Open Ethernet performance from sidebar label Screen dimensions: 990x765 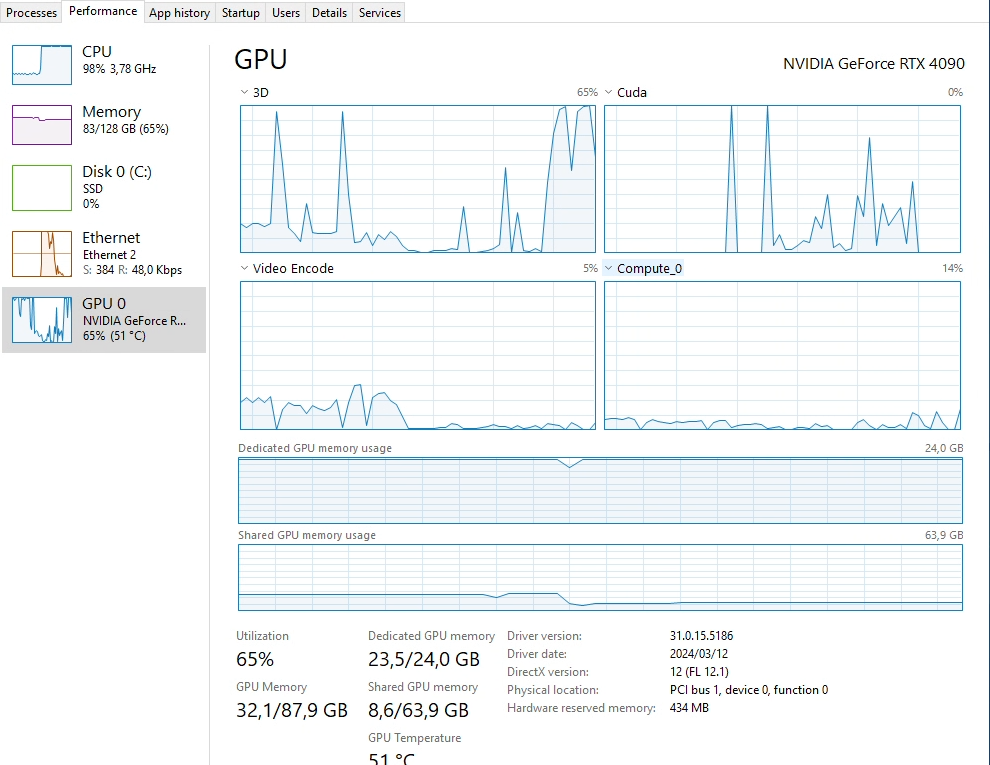coord(111,237)
